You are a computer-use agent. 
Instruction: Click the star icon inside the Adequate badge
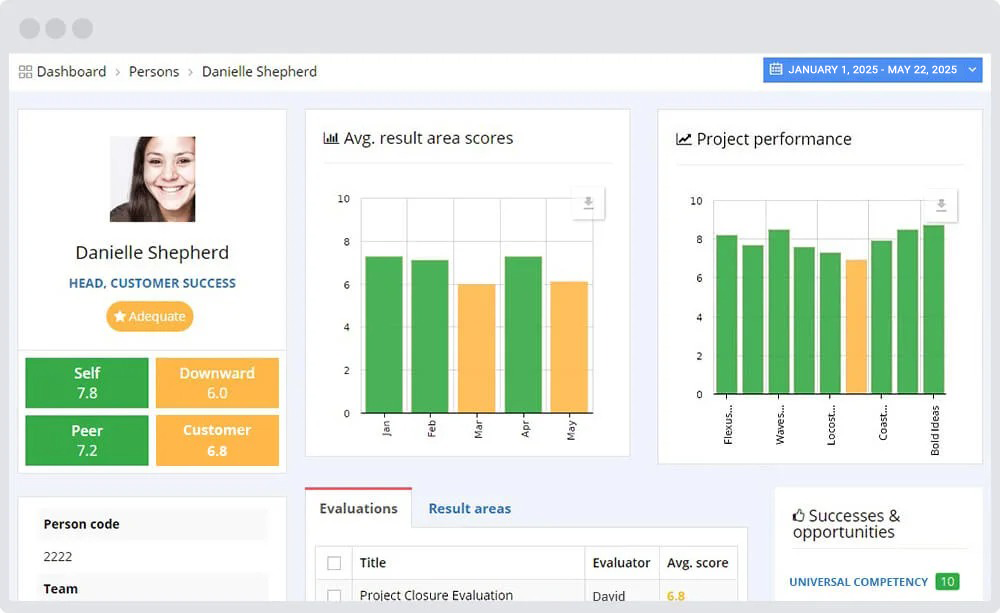point(121,316)
